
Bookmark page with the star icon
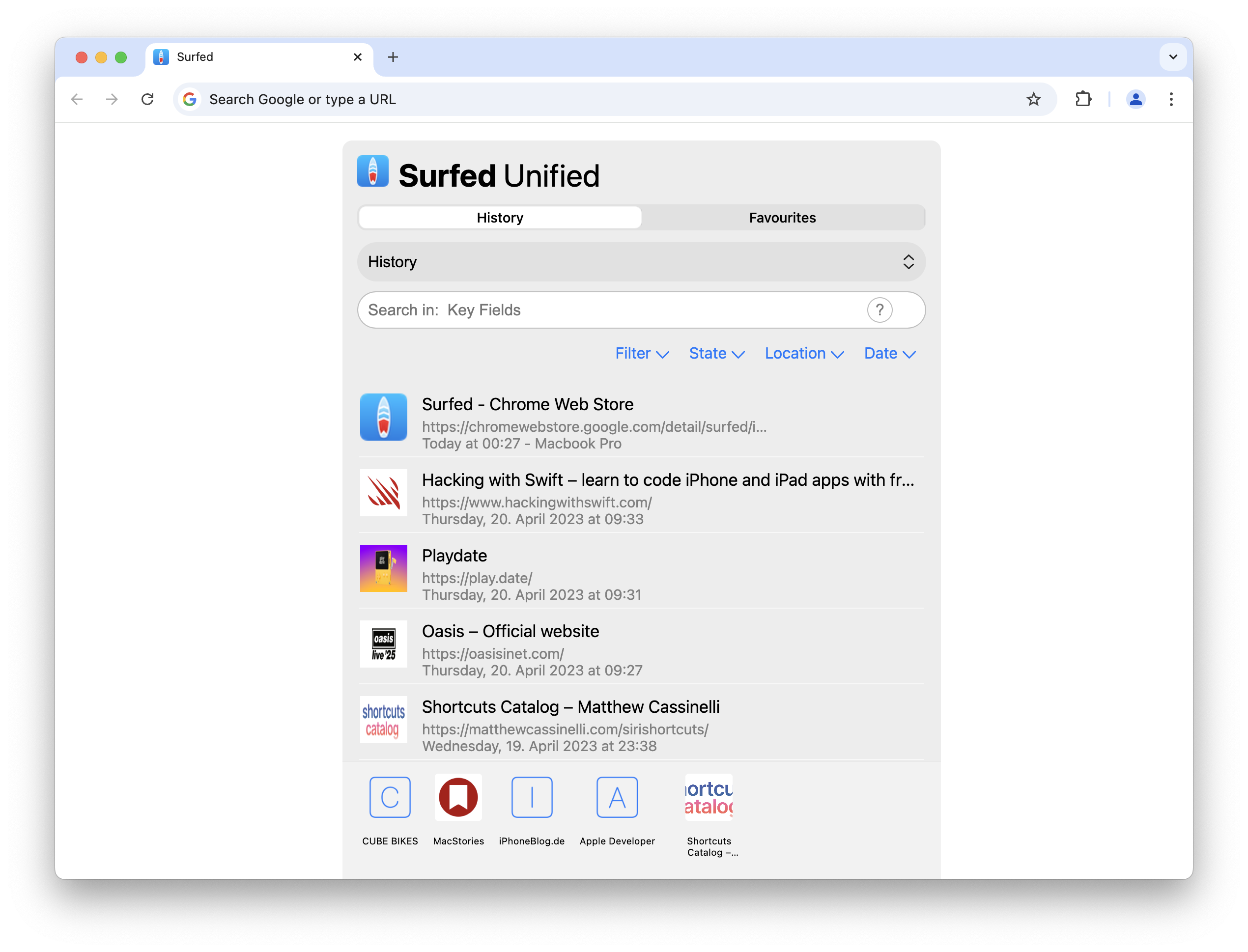pos(1033,100)
